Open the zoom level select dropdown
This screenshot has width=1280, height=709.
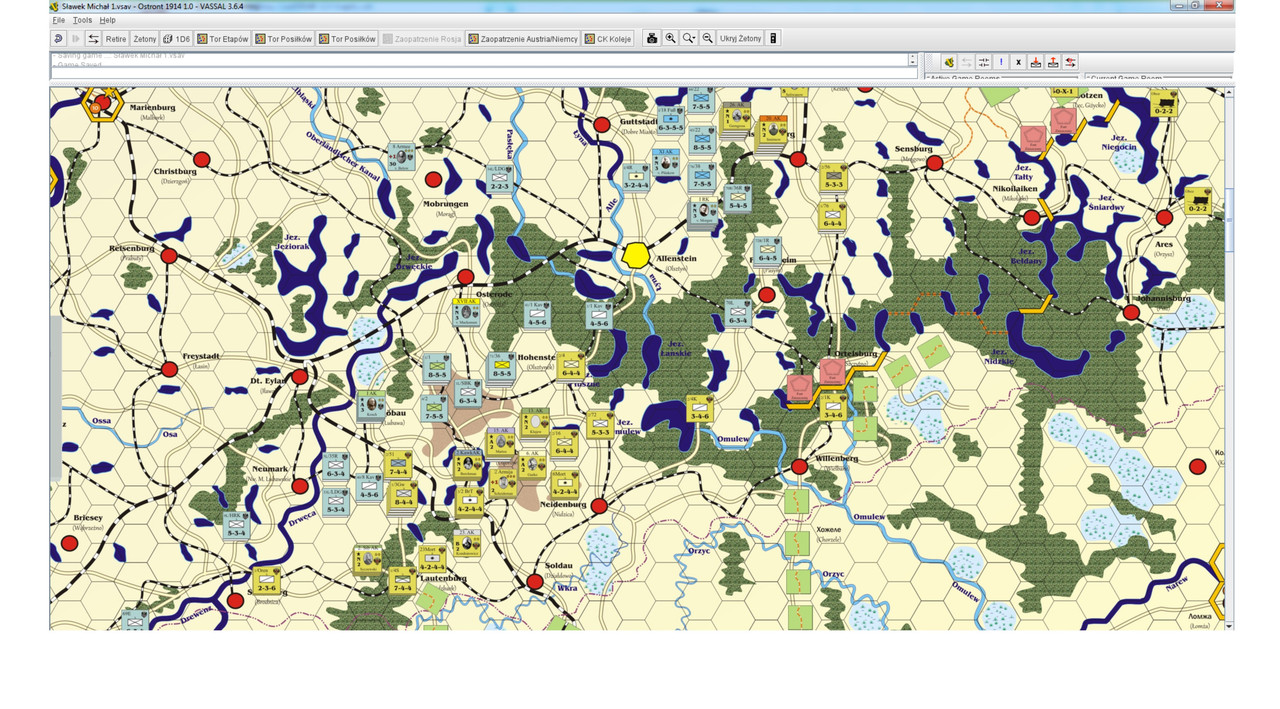[x=689, y=39]
